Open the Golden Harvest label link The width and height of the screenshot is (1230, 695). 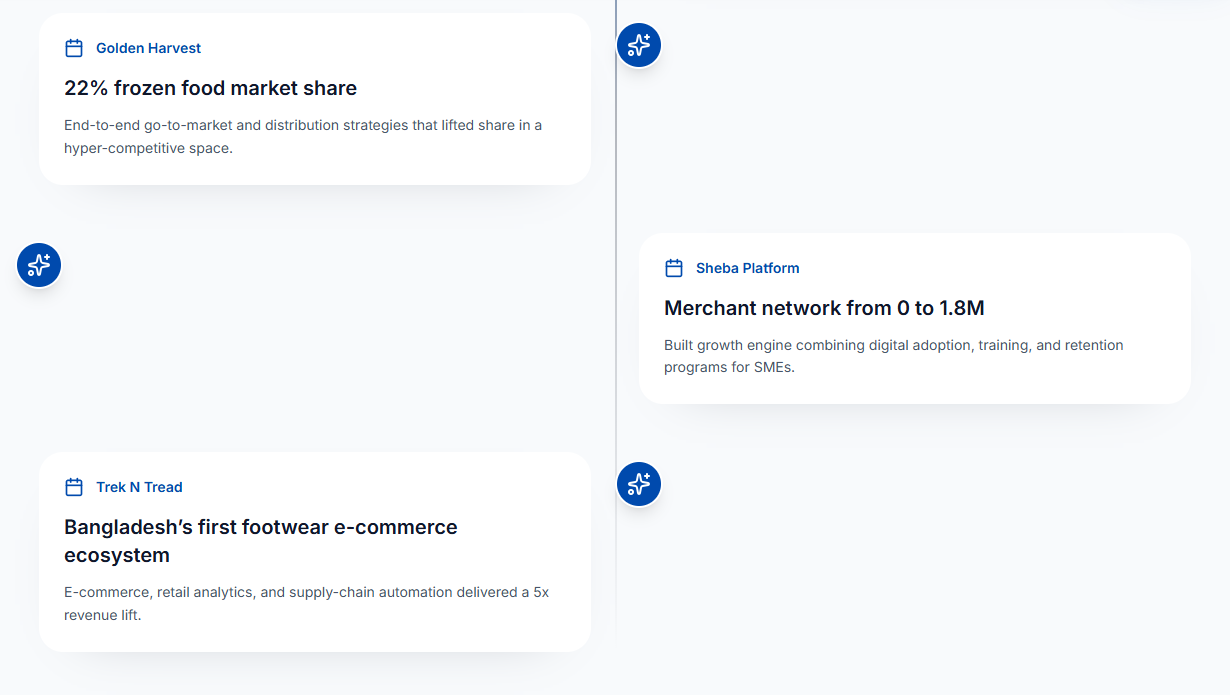click(x=148, y=48)
